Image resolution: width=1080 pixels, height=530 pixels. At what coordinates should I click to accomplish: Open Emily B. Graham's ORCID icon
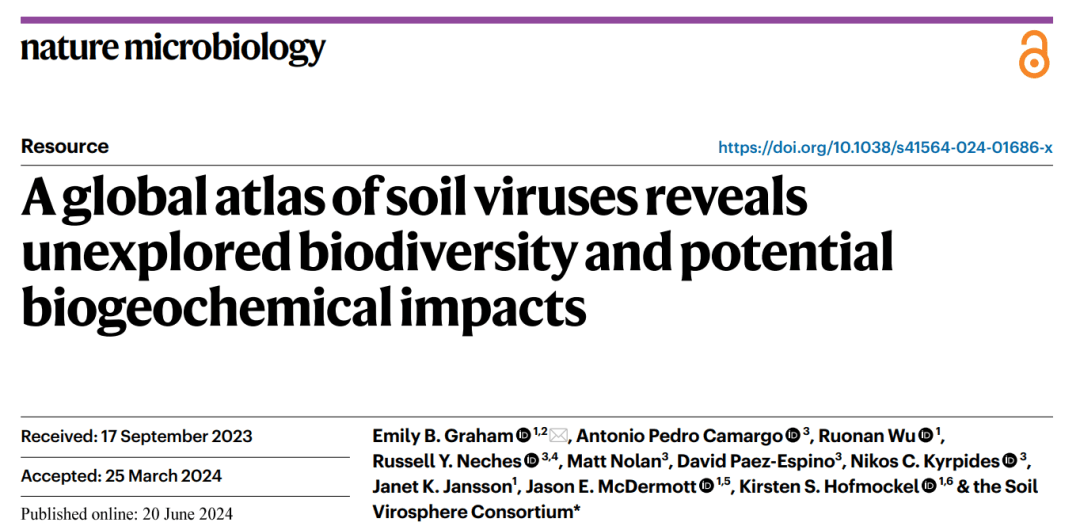(x=523, y=436)
